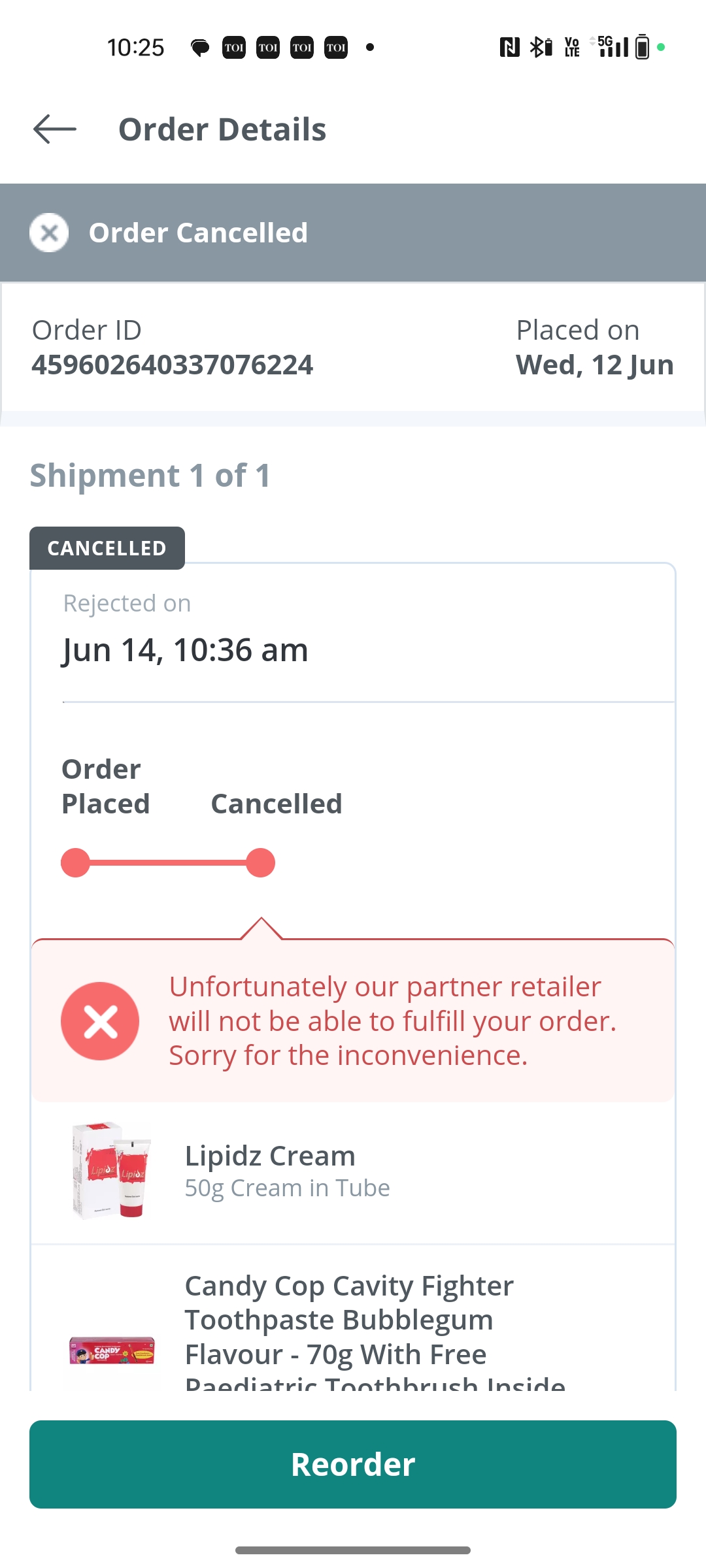Tap the battery indicator icon
The width and height of the screenshot is (706, 1568).
pos(642,47)
